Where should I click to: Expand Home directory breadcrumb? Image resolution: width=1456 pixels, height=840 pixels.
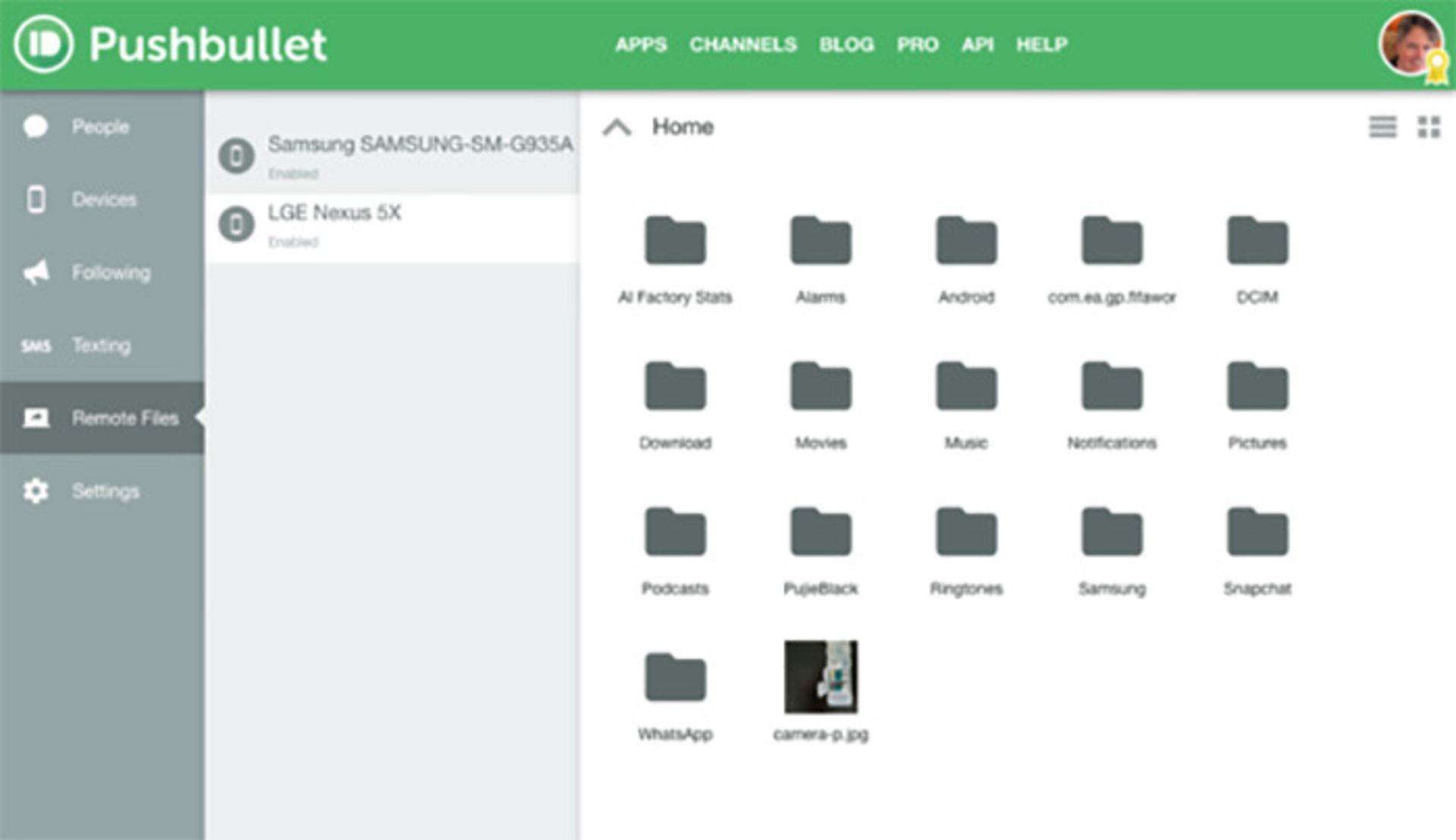pyautogui.click(x=618, y=127)
